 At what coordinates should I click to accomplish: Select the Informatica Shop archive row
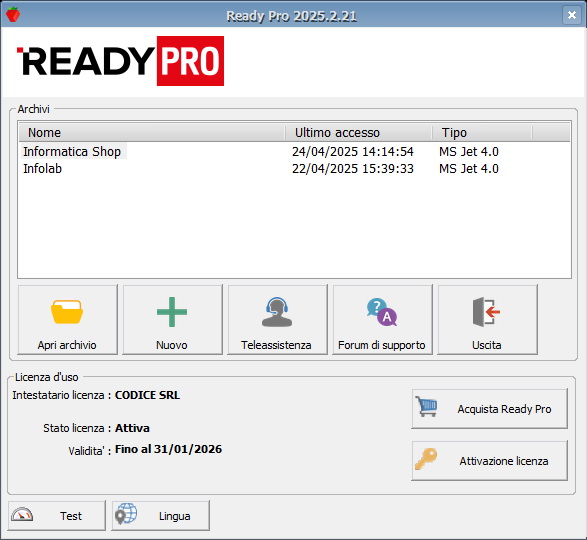294,152
